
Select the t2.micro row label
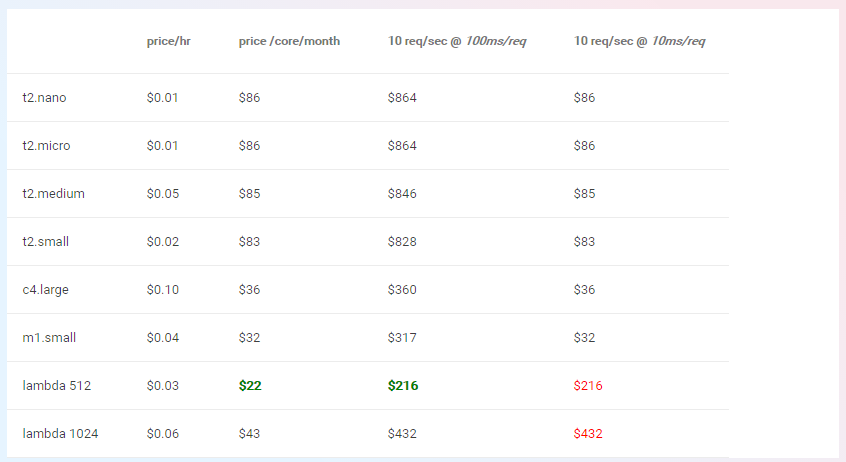[47, 146]
